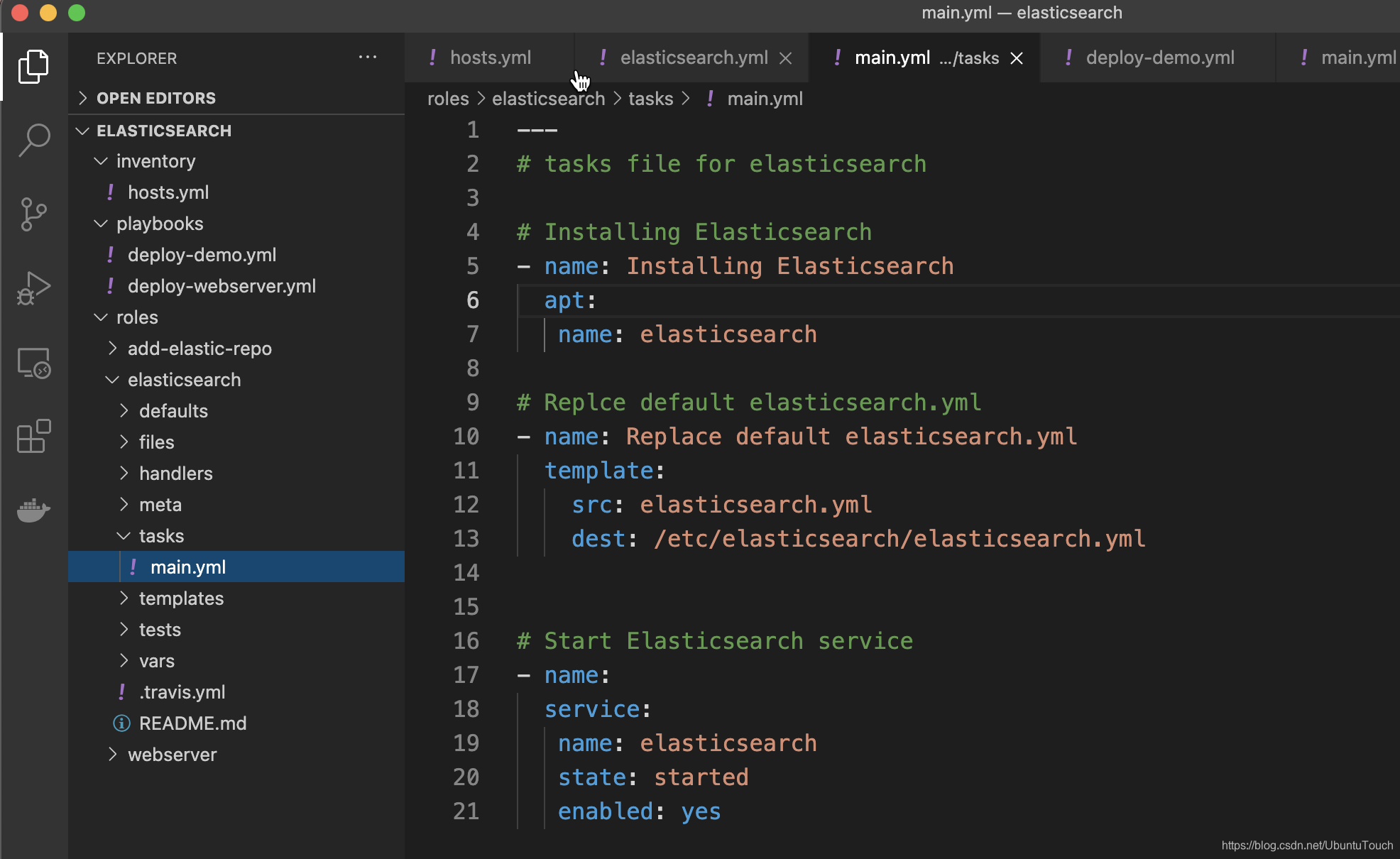Switch to the hosts.yml tab
Image resolution: width=1400 pixels, height=859 pixels.
click(490, 58)
